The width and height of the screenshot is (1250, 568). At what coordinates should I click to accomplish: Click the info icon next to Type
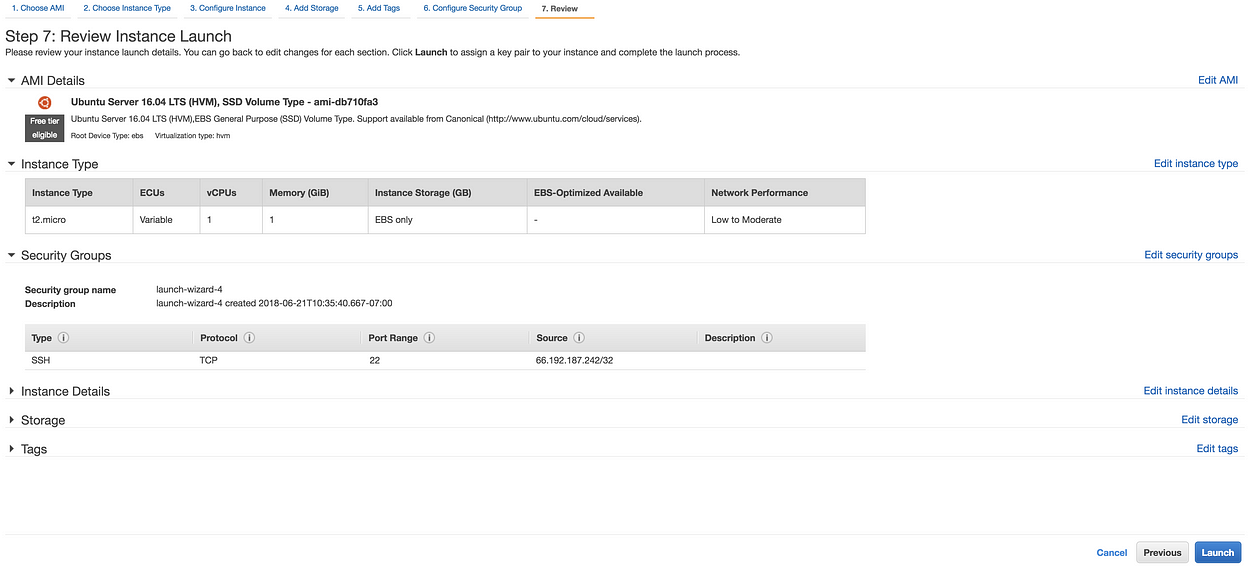[x=63, y=338]
